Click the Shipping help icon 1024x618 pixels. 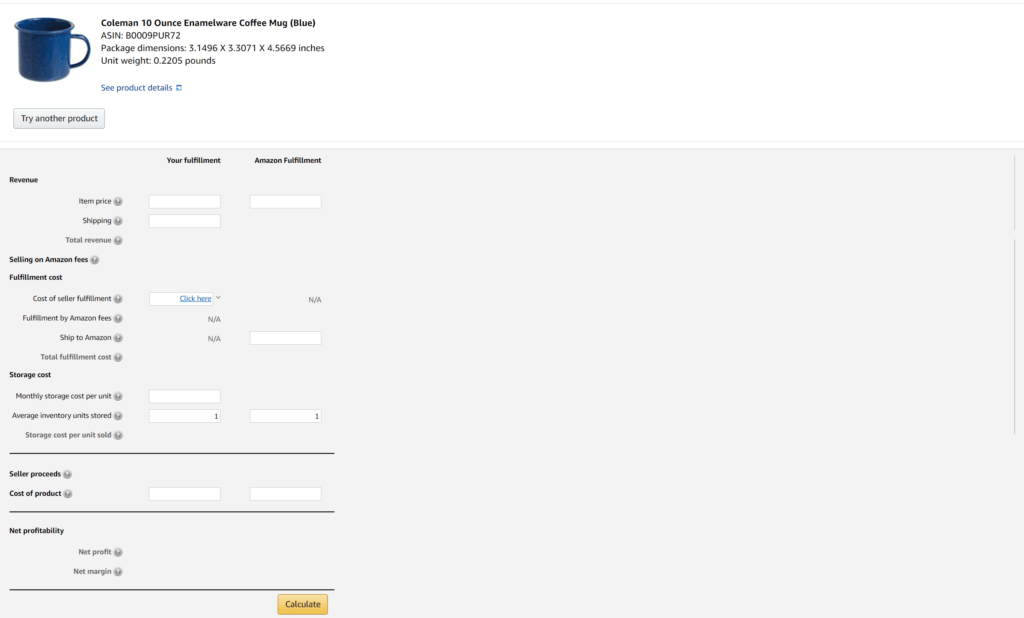pos(119,220)
